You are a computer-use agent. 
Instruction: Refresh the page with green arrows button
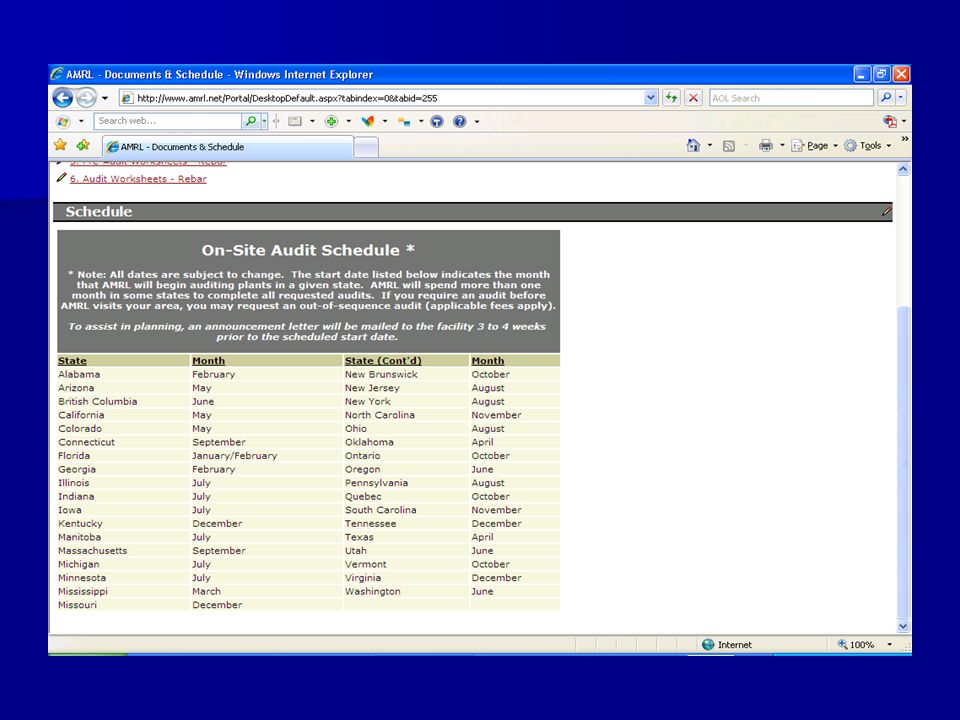(672, 97)
